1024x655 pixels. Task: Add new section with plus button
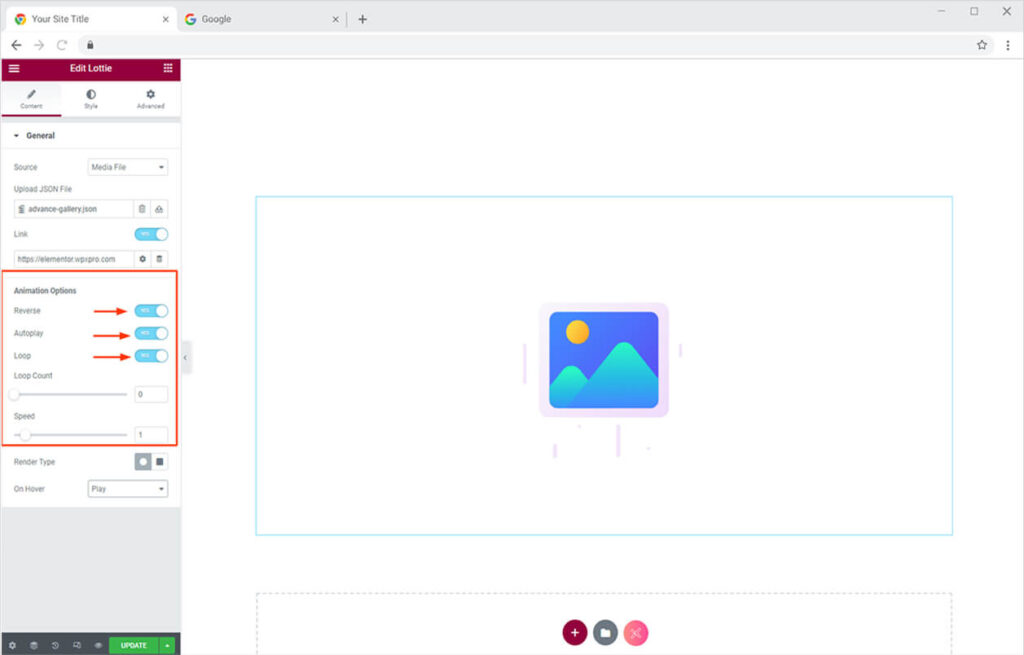coord(574,632)
